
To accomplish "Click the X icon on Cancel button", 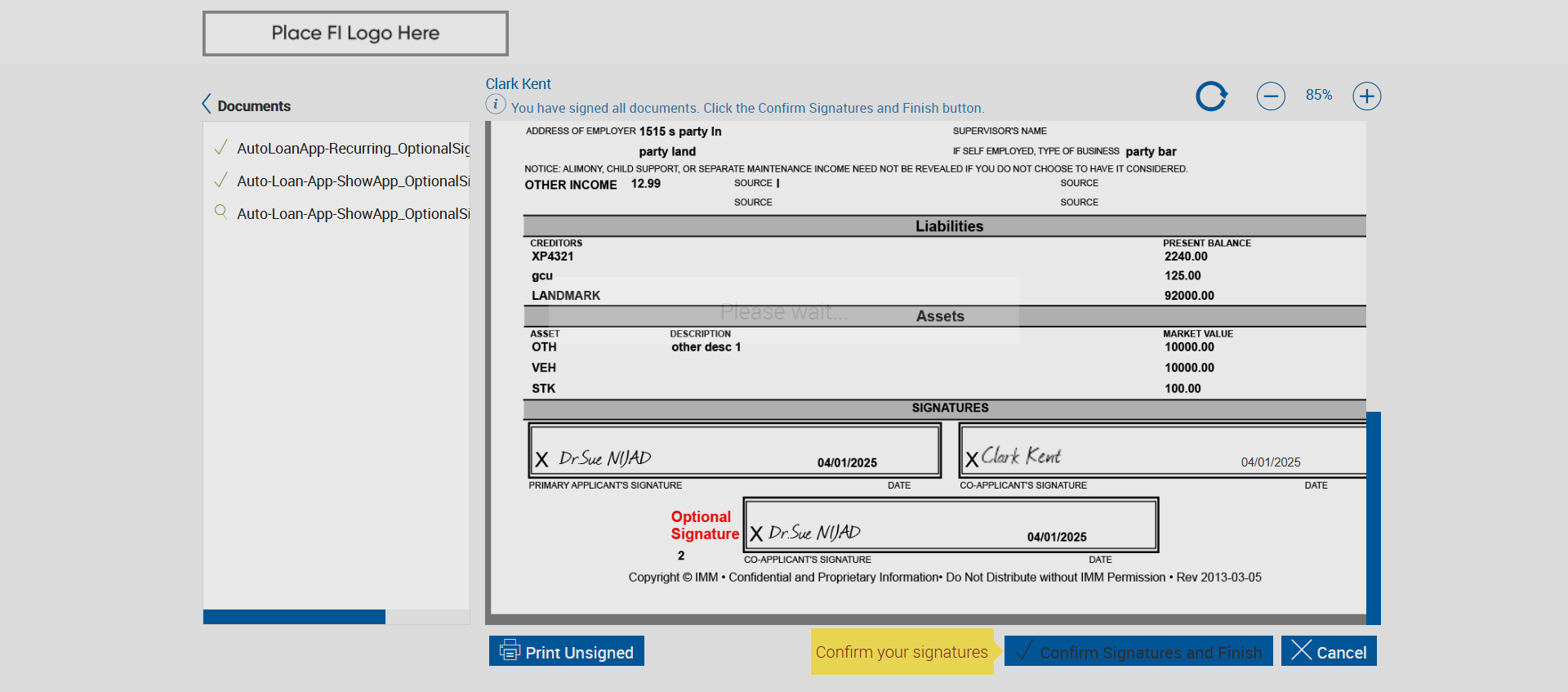I will [x=1302, y=650].
